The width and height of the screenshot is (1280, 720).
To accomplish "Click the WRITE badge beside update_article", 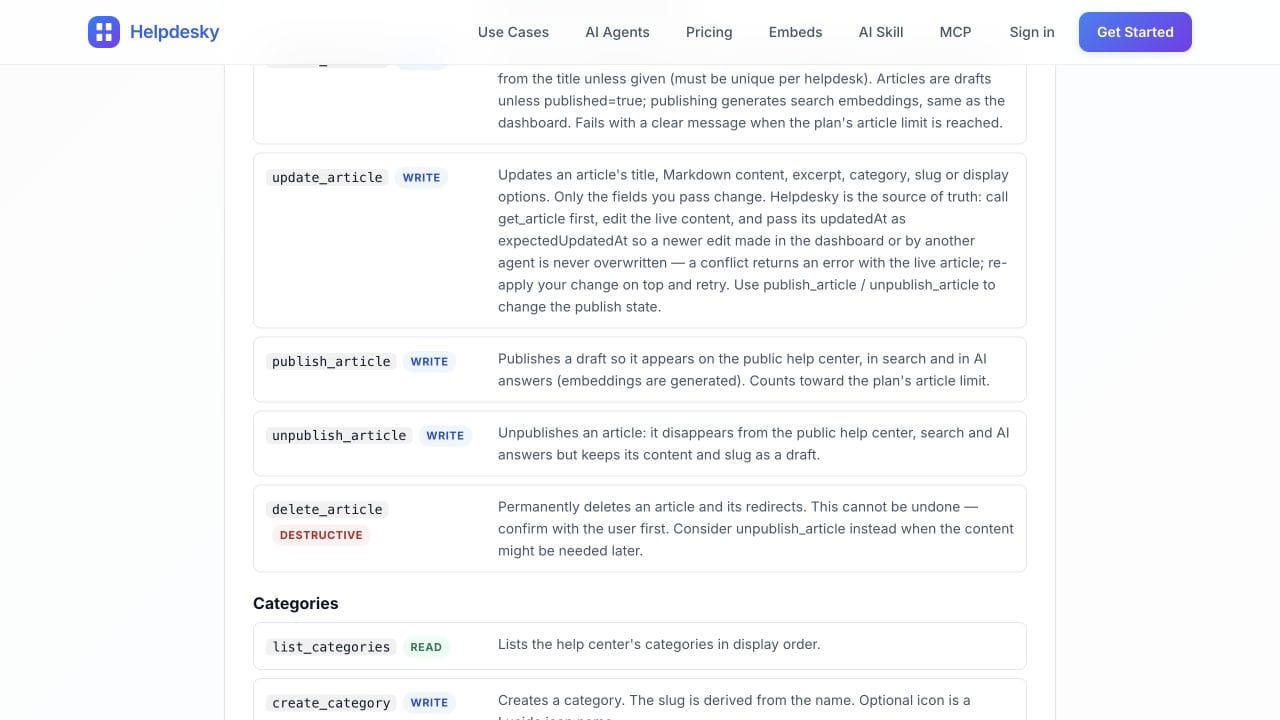I will [x=421, y=177].
